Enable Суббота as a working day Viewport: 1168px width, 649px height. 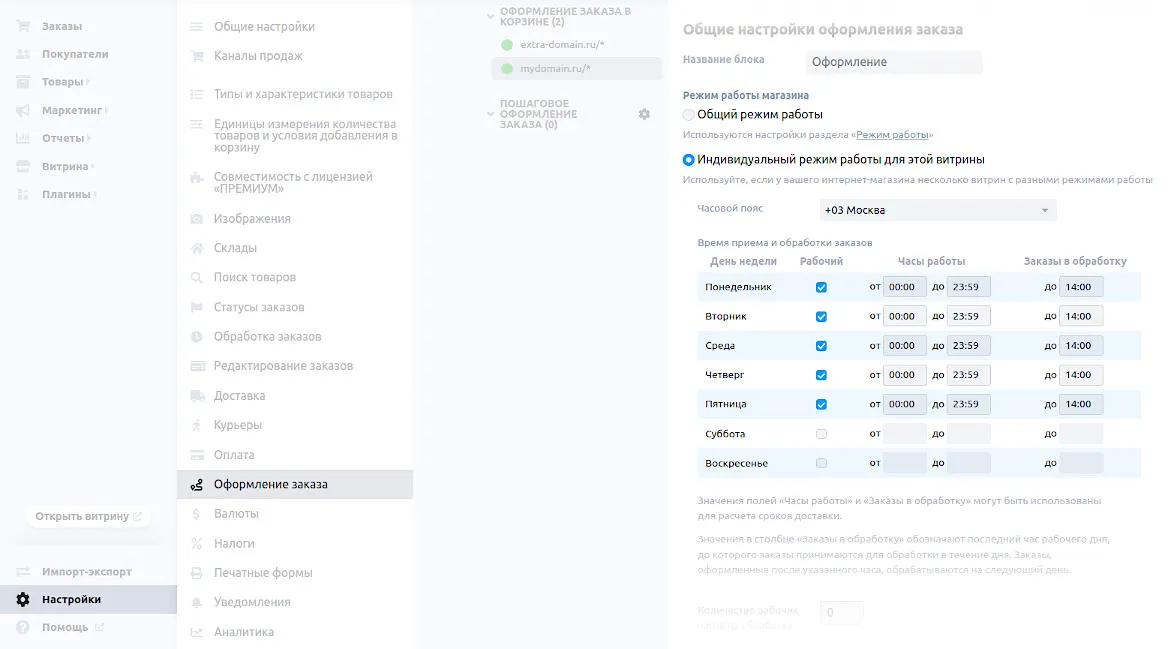(x=821, y=434)
